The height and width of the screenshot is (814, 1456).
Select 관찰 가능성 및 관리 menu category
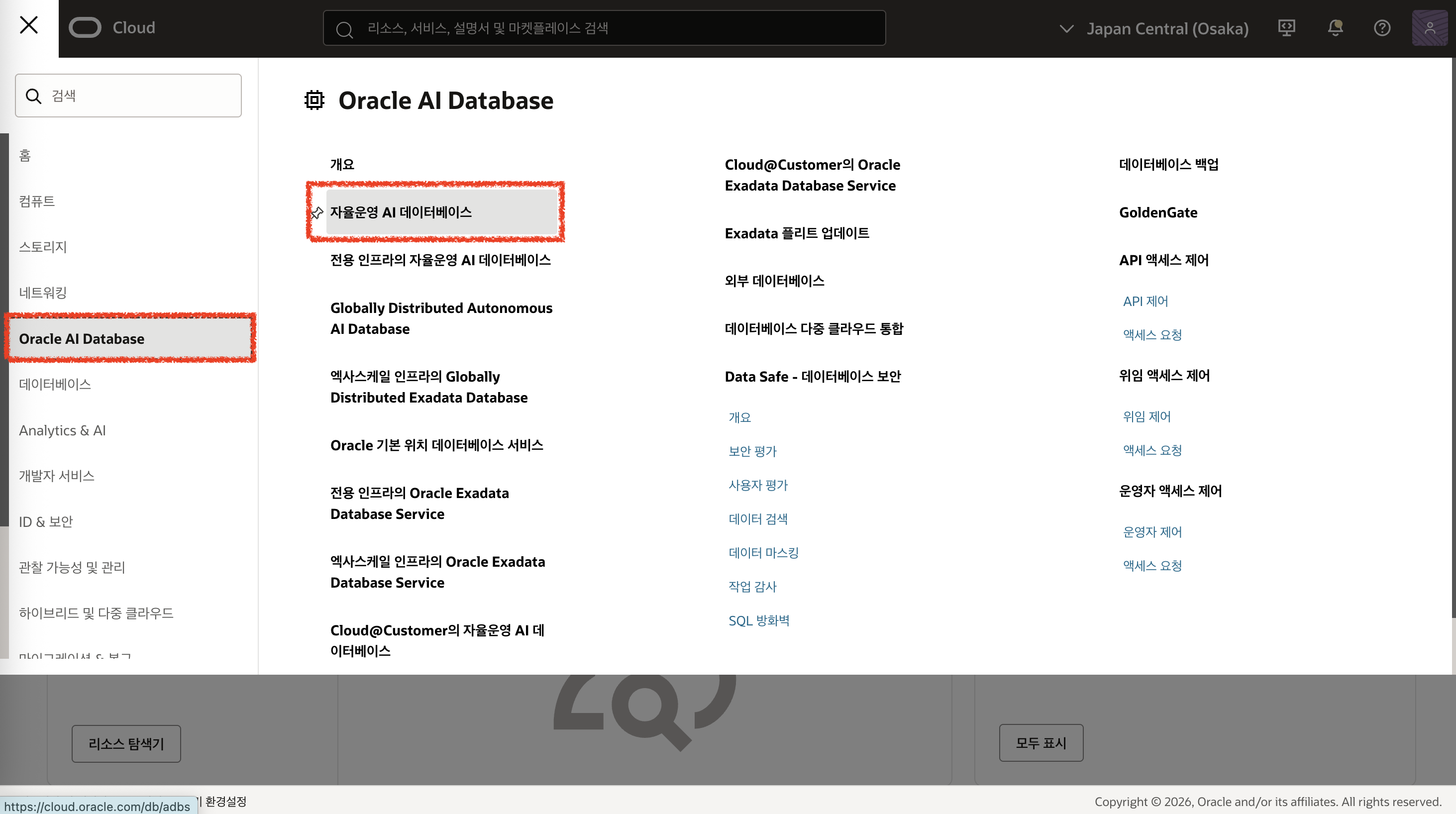pos(72,568)
